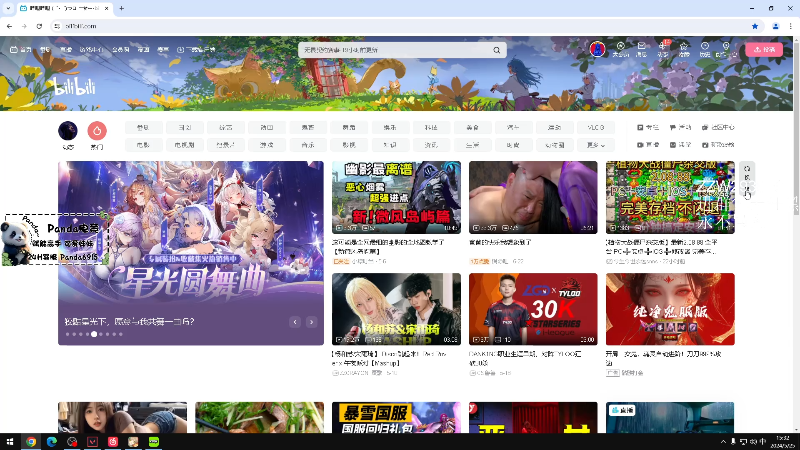Open the Mashup singers video thumbnail
Image resolution: width=800 pixels, height=450 pixels.
(396, 309)
